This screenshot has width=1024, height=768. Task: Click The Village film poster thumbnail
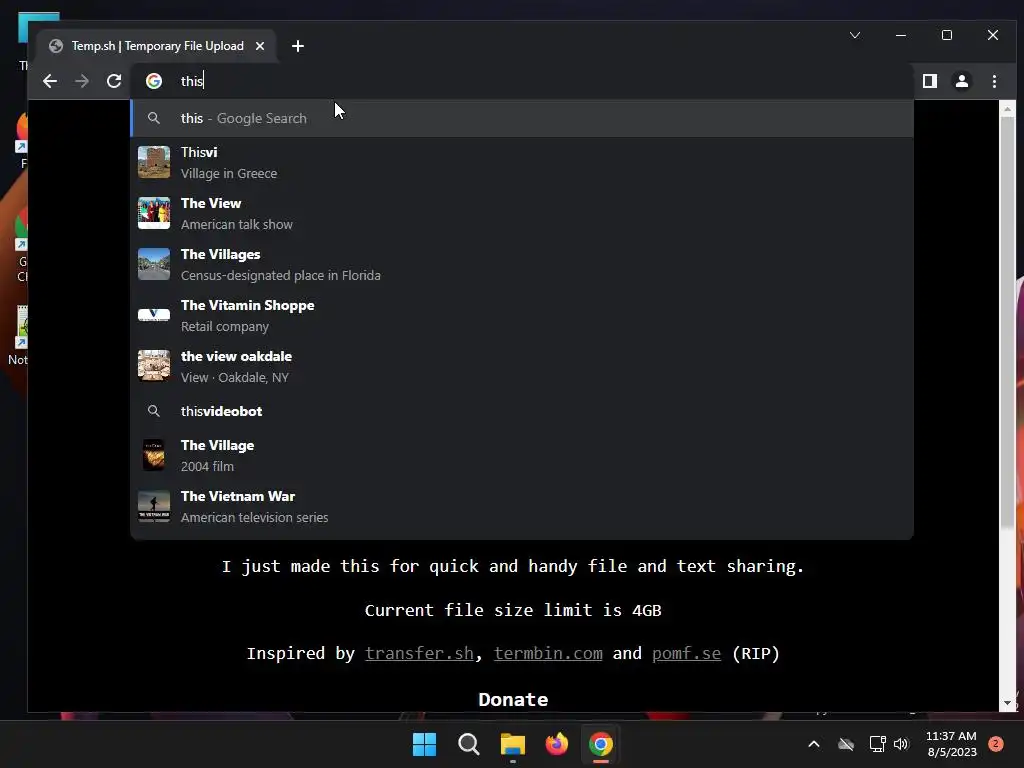(x=154, y=455)
